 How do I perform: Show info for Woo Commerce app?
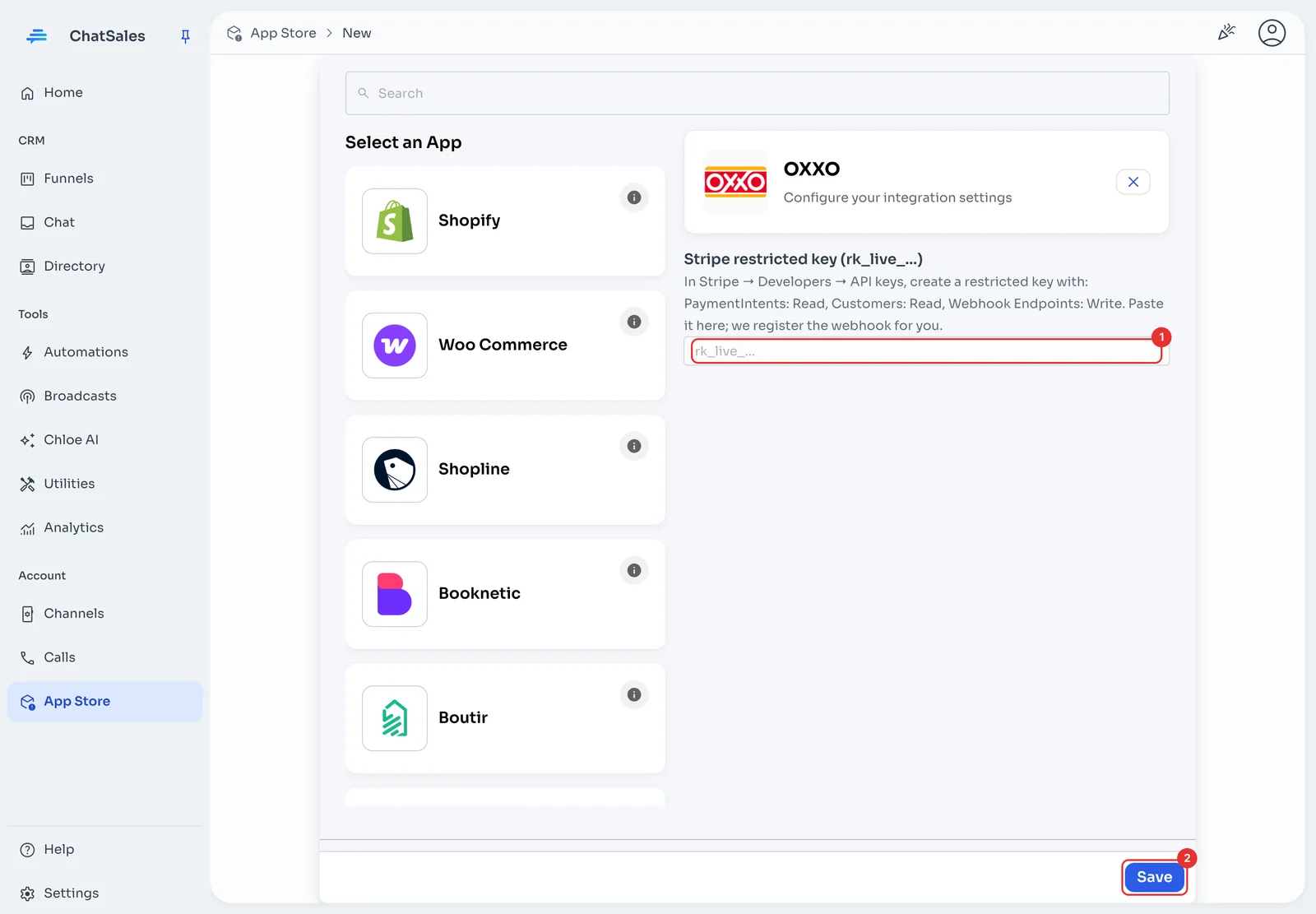[x=634, y=322]
